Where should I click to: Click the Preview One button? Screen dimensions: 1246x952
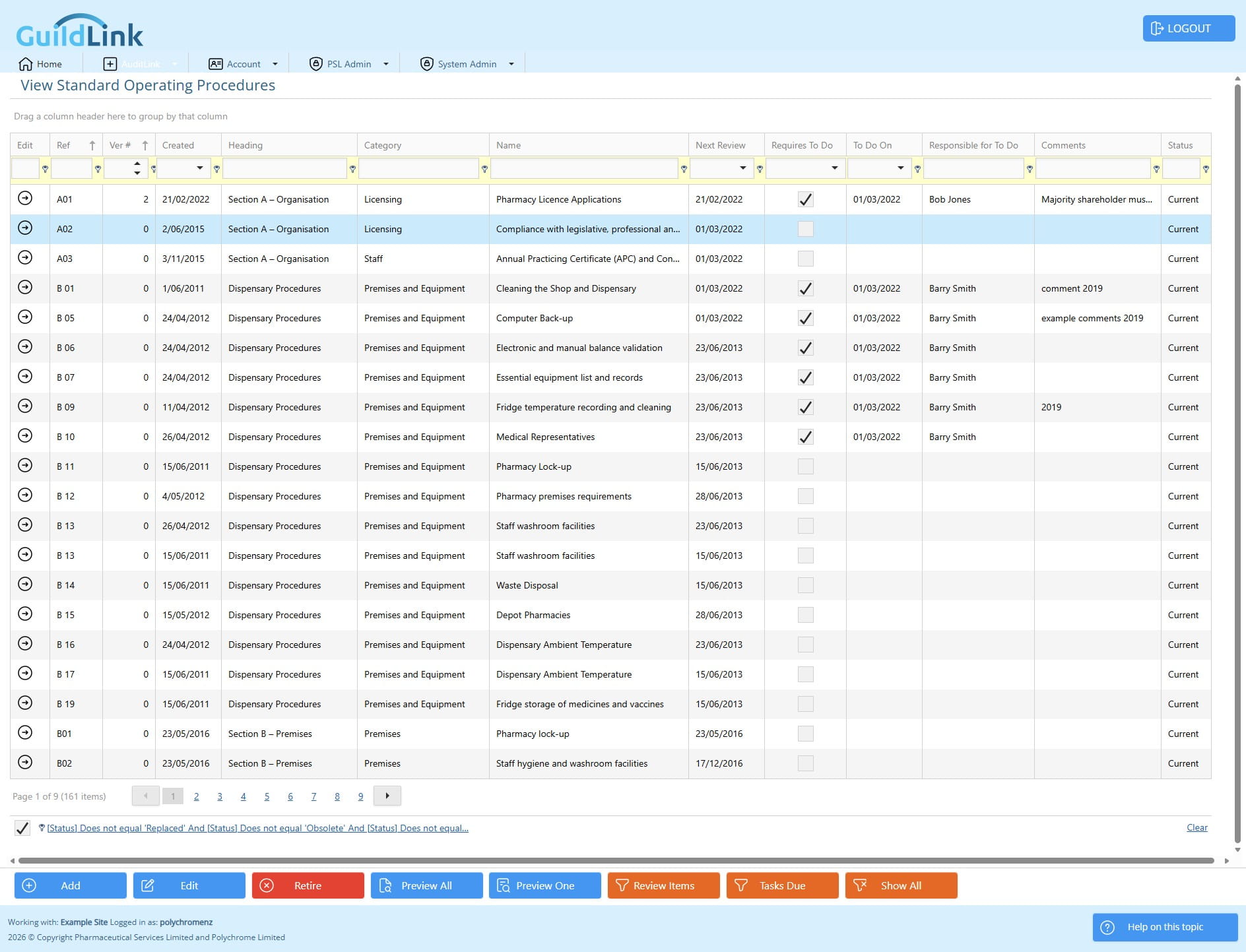[x=545, y=885]
